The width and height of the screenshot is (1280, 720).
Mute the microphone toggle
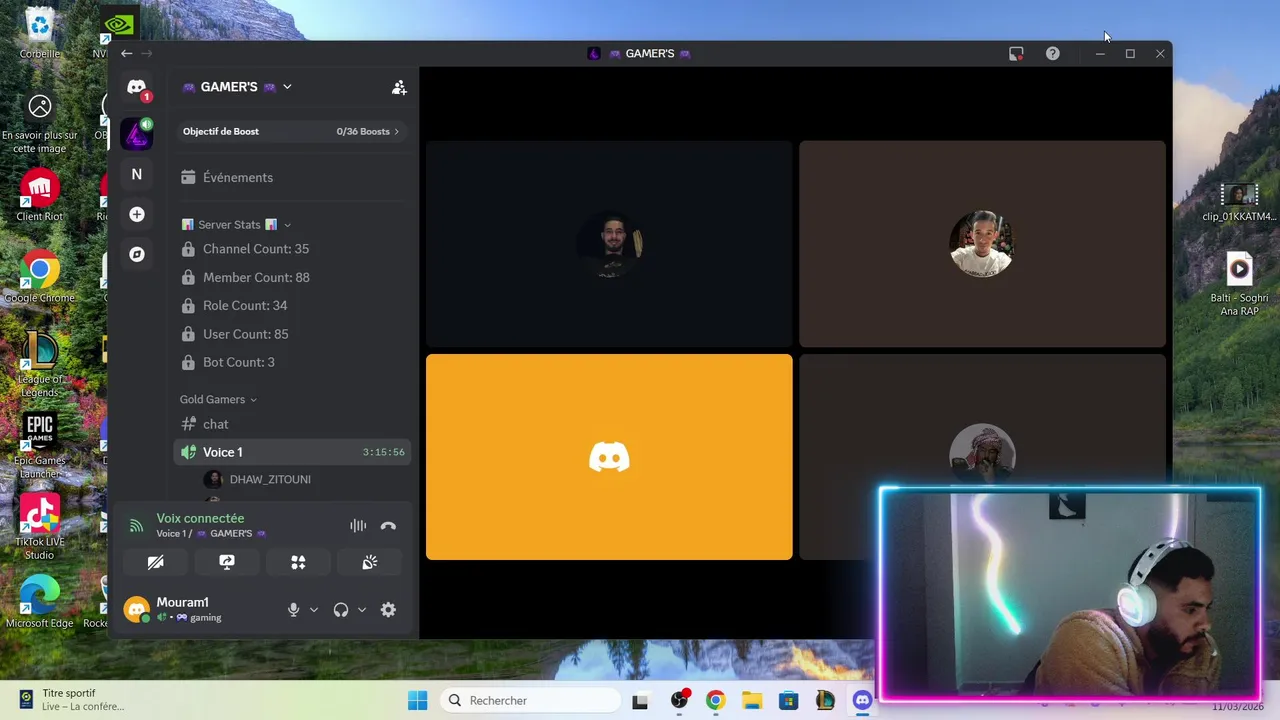click(293, 609)
